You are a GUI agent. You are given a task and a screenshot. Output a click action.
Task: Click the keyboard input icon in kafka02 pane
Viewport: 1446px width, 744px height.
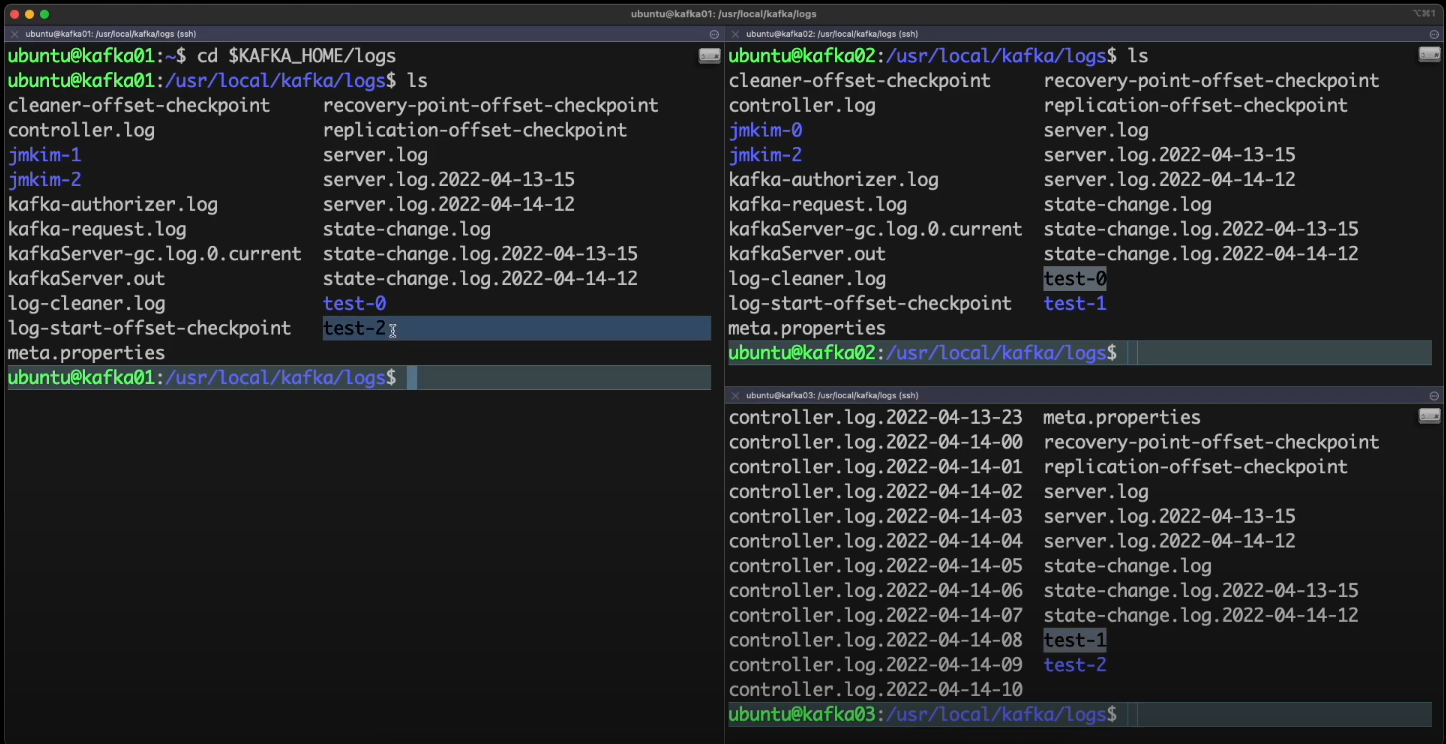tap(1430, 54)
